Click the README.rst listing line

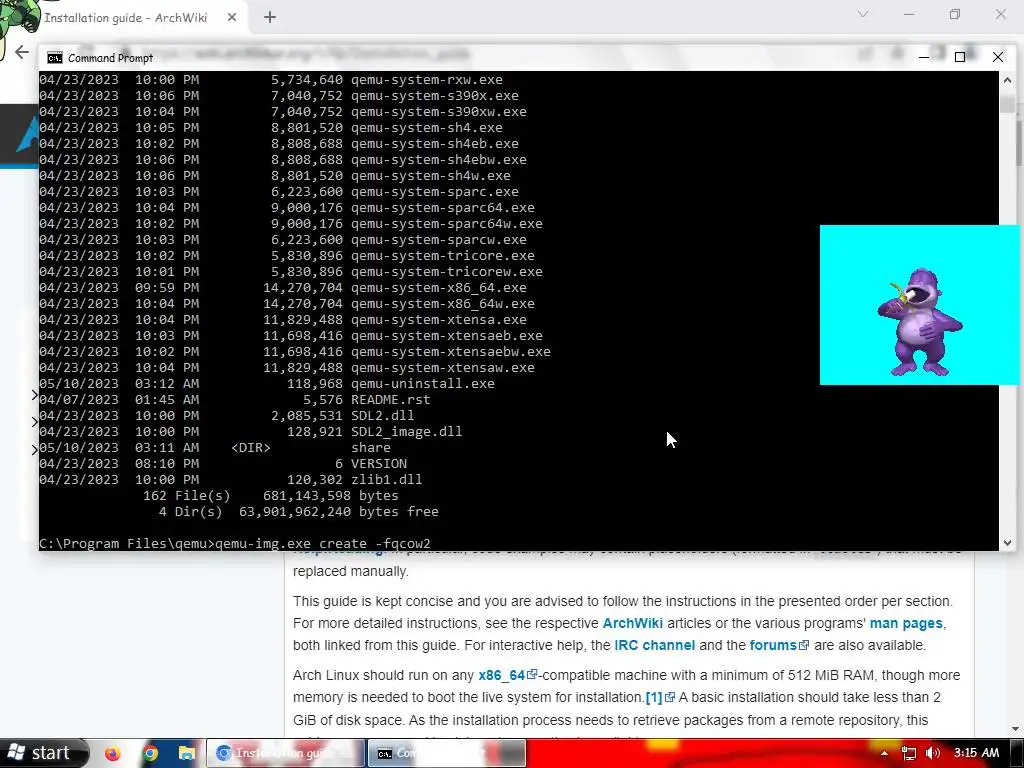(234, 400)
